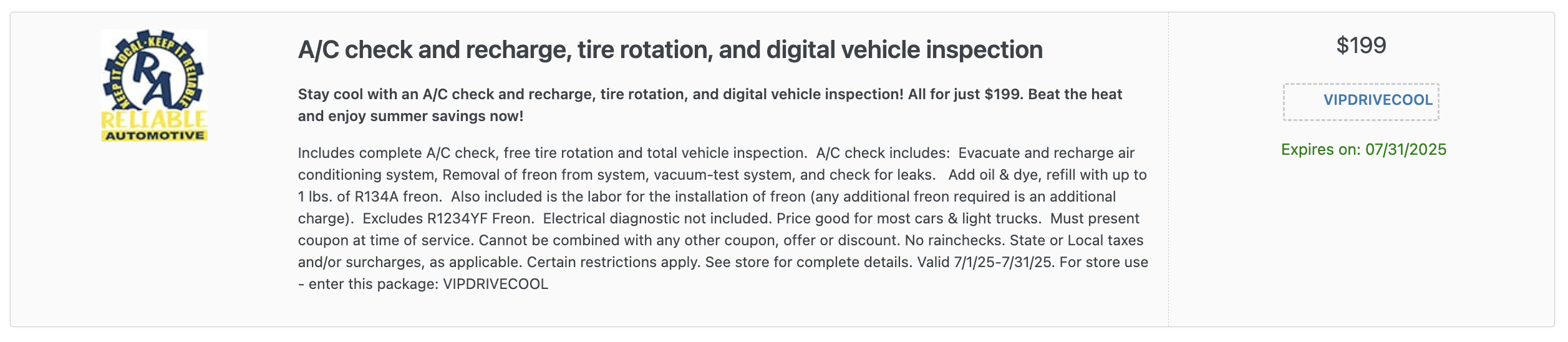
Task: Click 'Beat the heat' in bold summary
Action: coord(1075,94)
